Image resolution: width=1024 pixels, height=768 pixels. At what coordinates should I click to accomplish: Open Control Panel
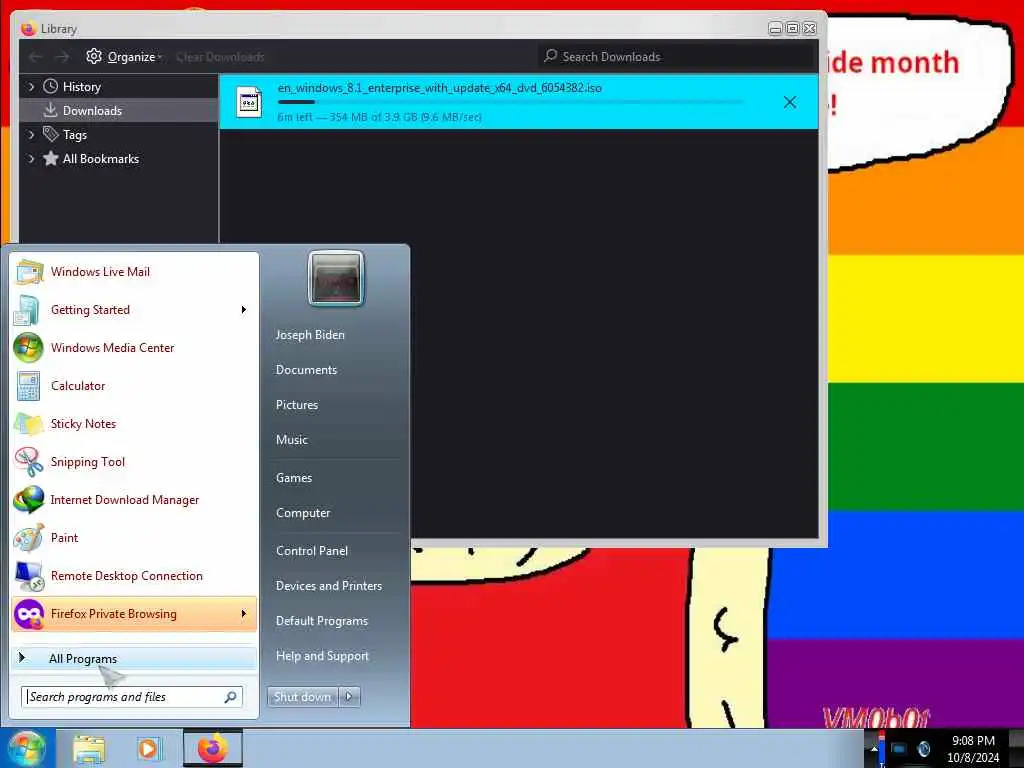[x=312, y=551]
